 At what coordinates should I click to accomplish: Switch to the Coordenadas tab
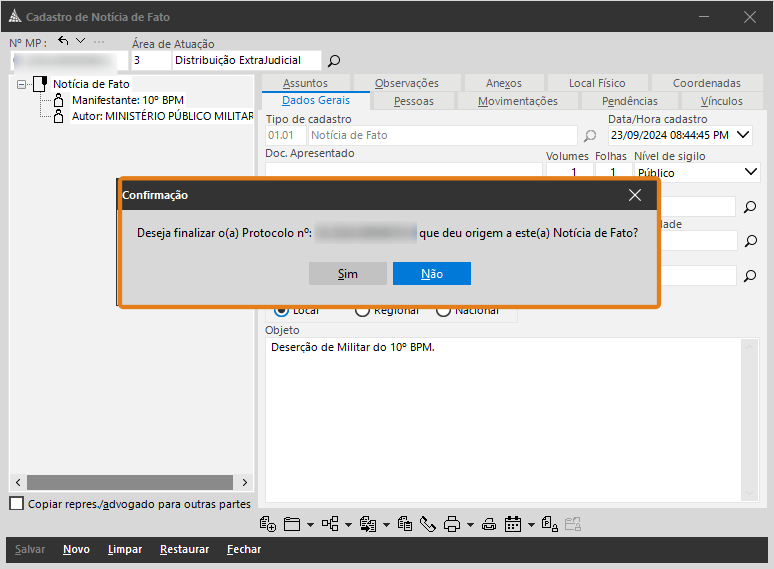coord(707,83)
